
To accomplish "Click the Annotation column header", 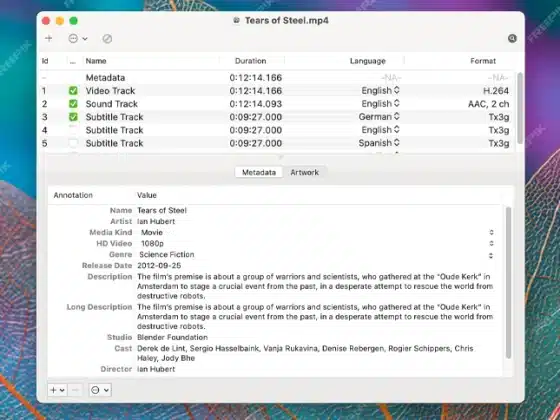I will pos(73,195).
